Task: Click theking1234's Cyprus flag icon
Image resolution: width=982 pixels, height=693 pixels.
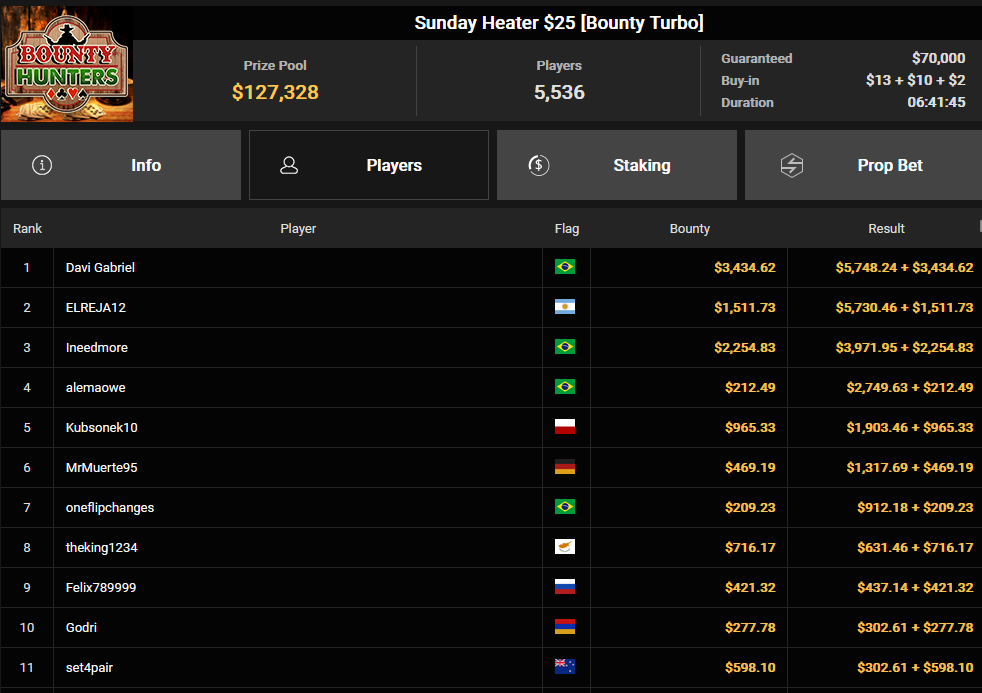Action: pos(565,547)
